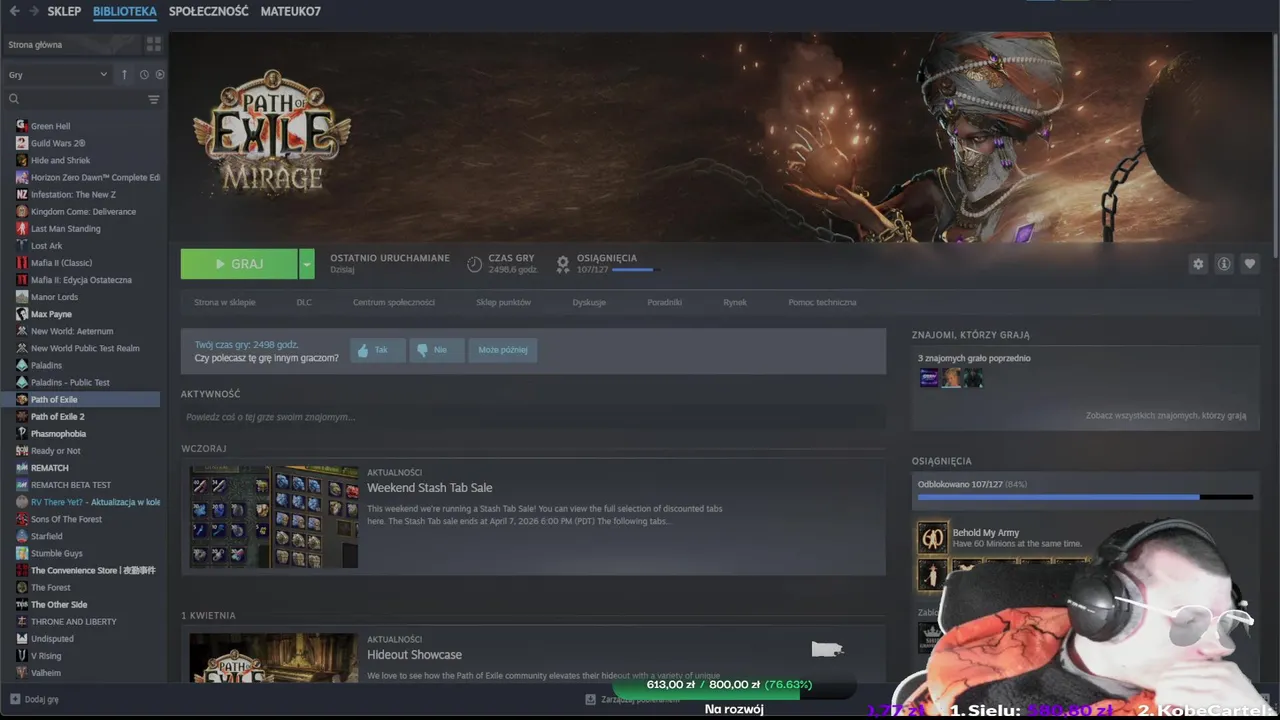Click the Green Hell game icon
This screenshot has width=1280, height=720.
tap(22, 126)
